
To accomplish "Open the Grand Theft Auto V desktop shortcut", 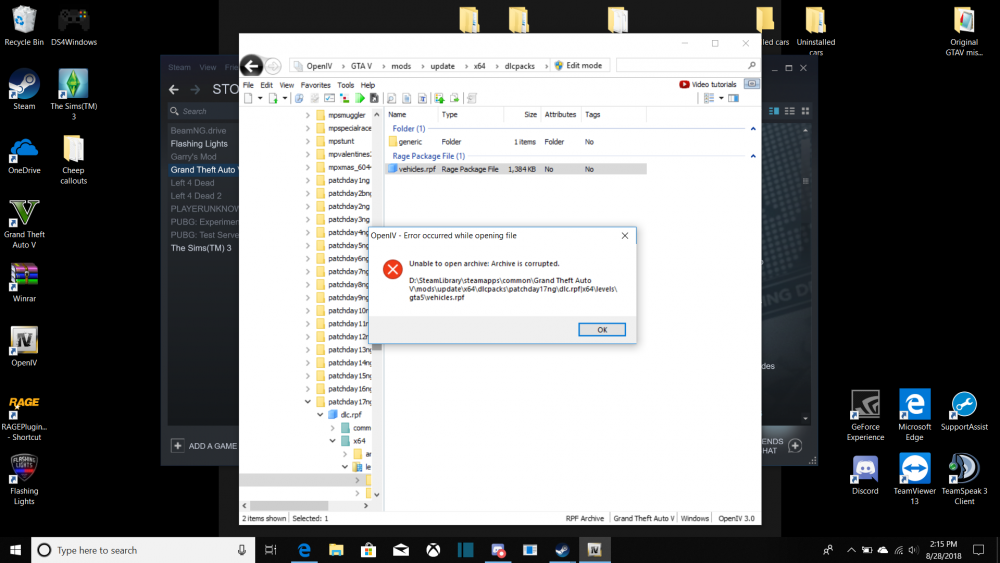I will coord(24,223).
